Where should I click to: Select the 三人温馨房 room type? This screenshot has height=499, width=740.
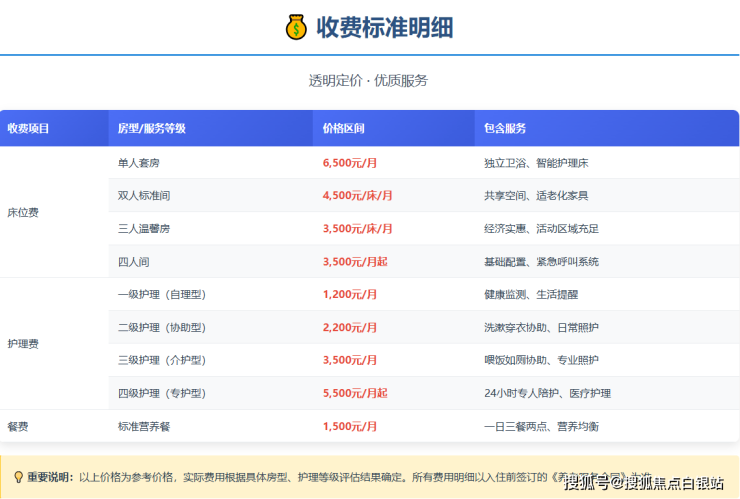[x=144, y=229]
